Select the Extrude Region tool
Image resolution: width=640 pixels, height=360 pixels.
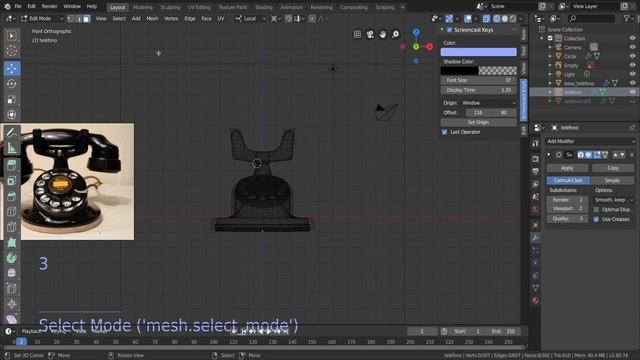11,165
